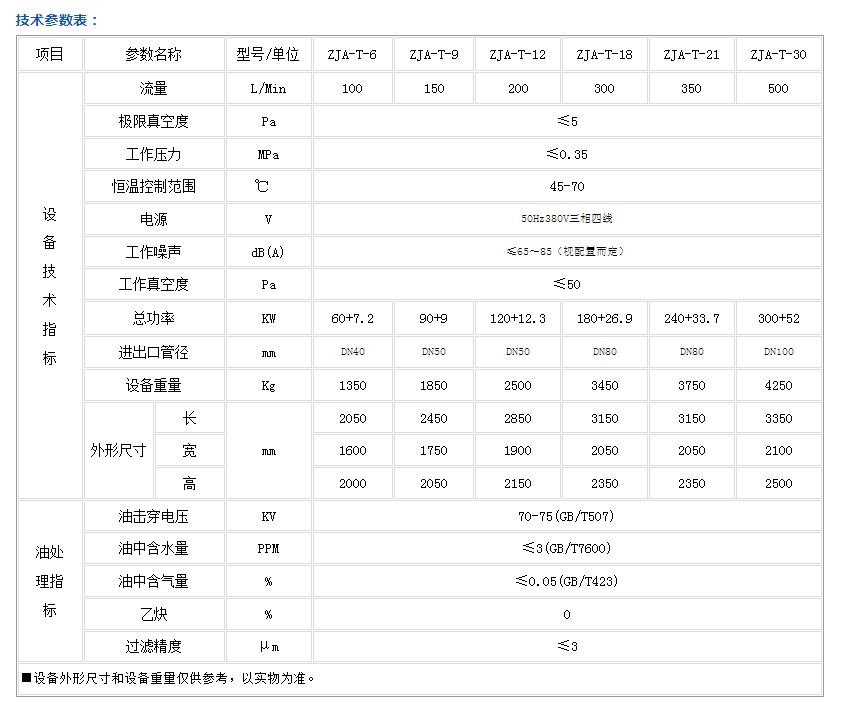Select the 油中含水量 parameter cell
This screenshot has width=842, height=718.
(x=154, y=549)
